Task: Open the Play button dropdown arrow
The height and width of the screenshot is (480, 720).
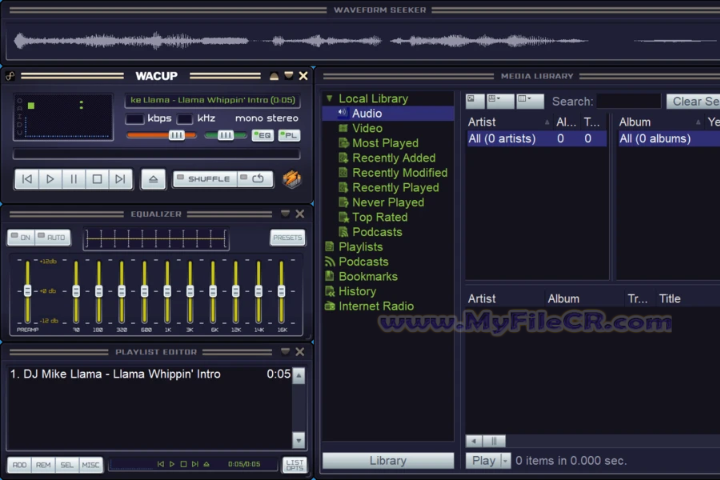Action: 506,461
